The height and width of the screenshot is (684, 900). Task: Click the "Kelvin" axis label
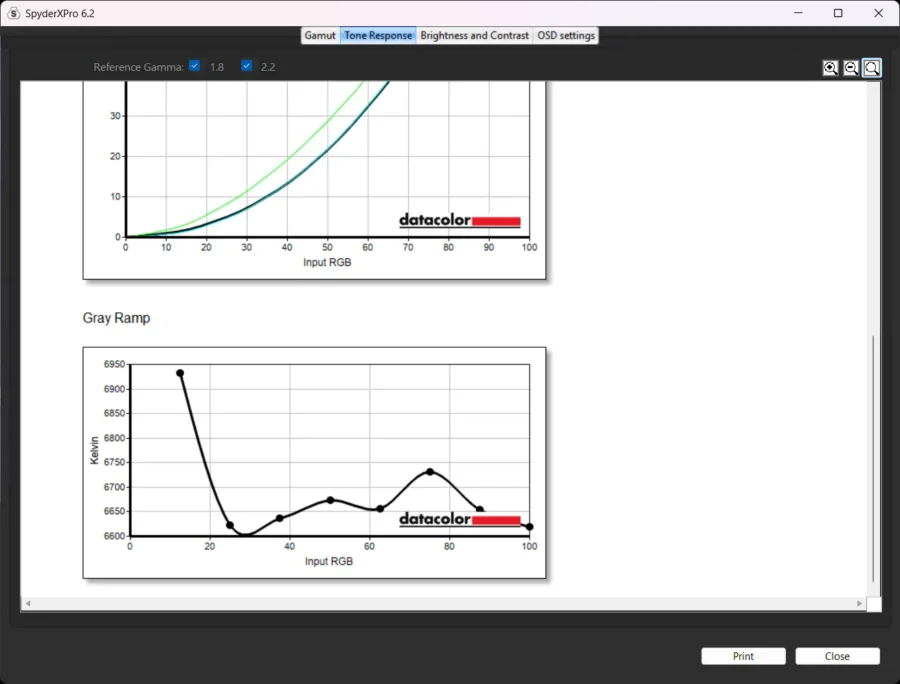pyautogui.click(x=95, y=450)
